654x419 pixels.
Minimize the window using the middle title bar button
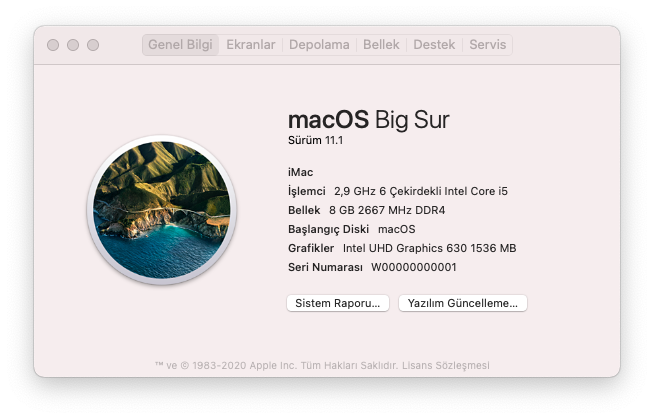pyautogui.click(x=72, y=45)
